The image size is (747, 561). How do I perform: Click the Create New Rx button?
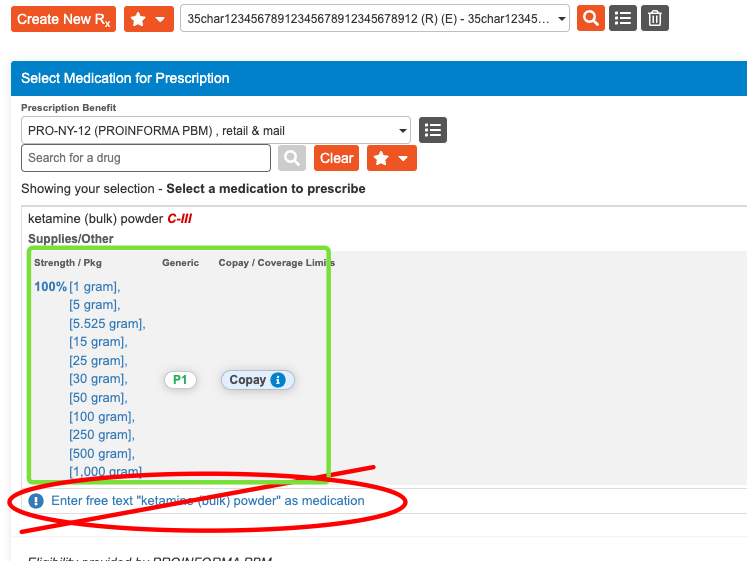tap(63, 19)
